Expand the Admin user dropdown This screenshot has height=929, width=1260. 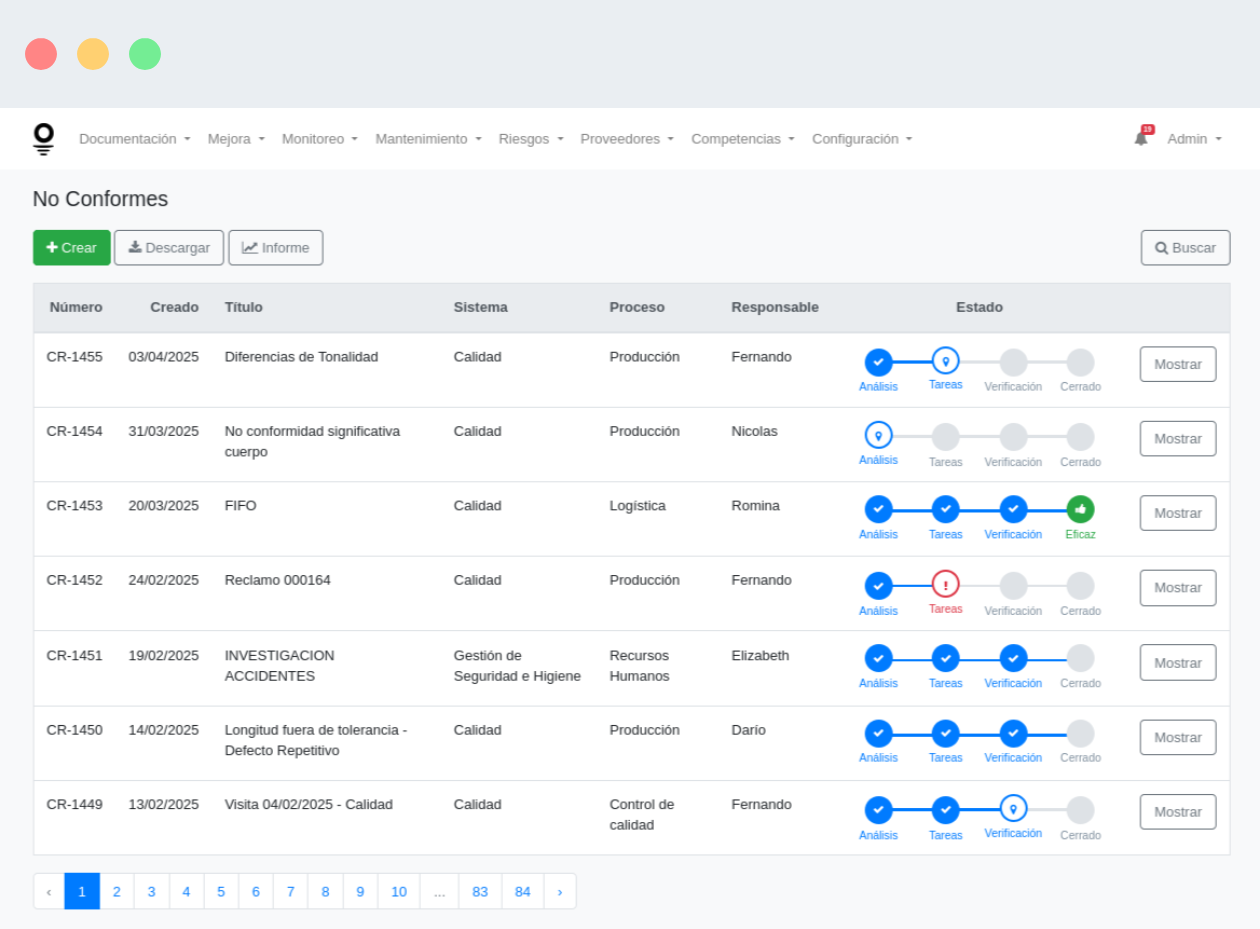point(1194,139)
